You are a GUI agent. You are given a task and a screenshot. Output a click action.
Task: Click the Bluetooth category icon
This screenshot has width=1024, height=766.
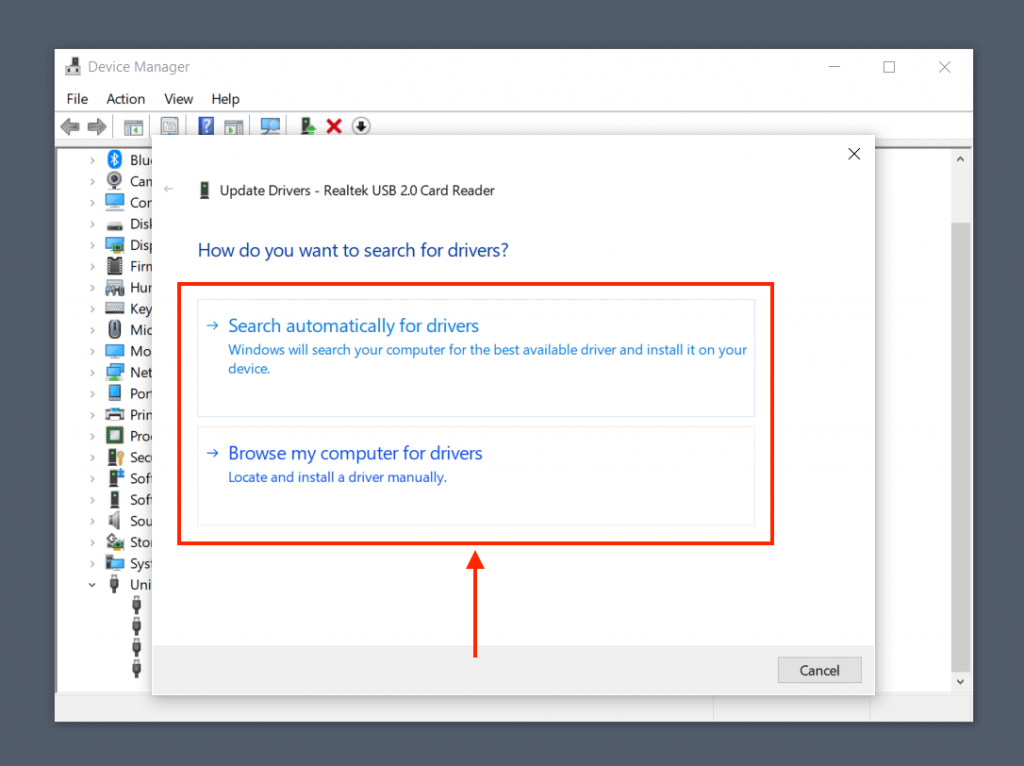(x=115, y=160)
